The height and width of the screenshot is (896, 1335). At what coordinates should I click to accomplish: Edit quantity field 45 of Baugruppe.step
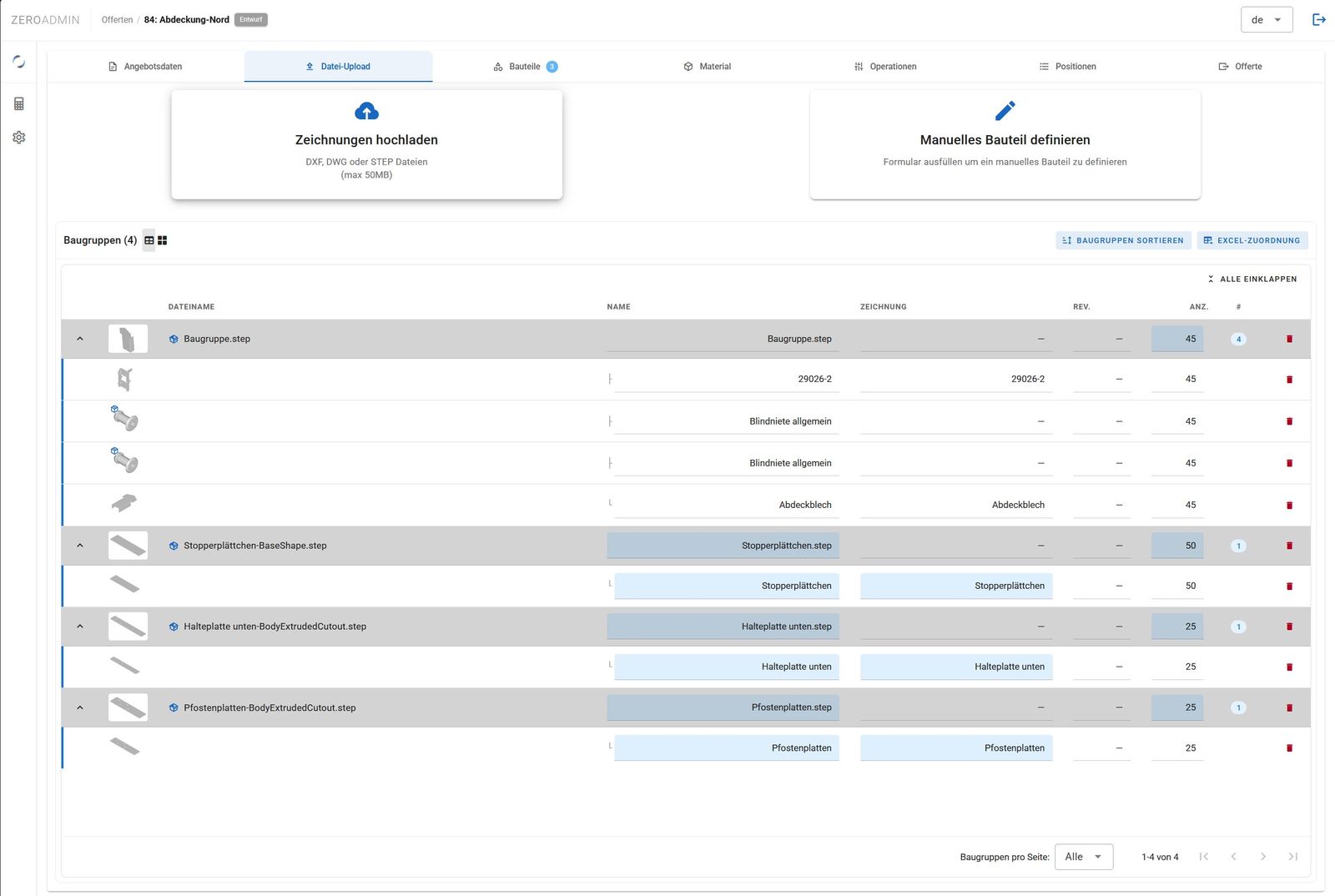click(x=1177, y=339)
